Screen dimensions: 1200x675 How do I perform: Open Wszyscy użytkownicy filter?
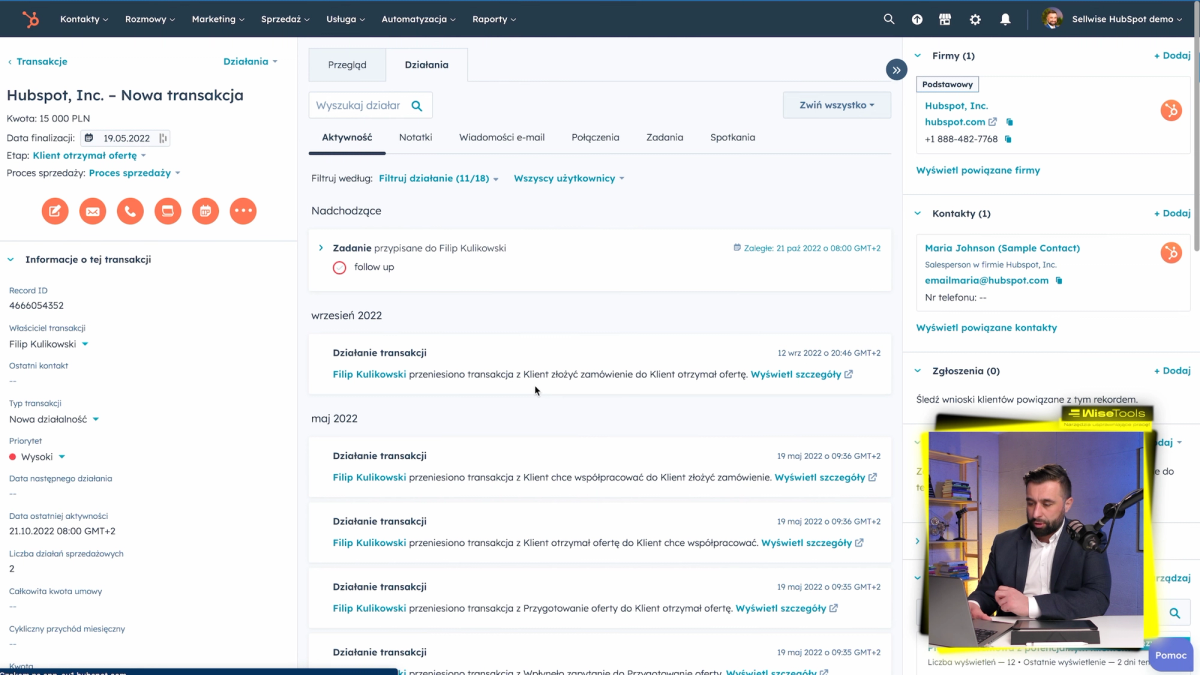pyautogui.click(x=569, y=178)
